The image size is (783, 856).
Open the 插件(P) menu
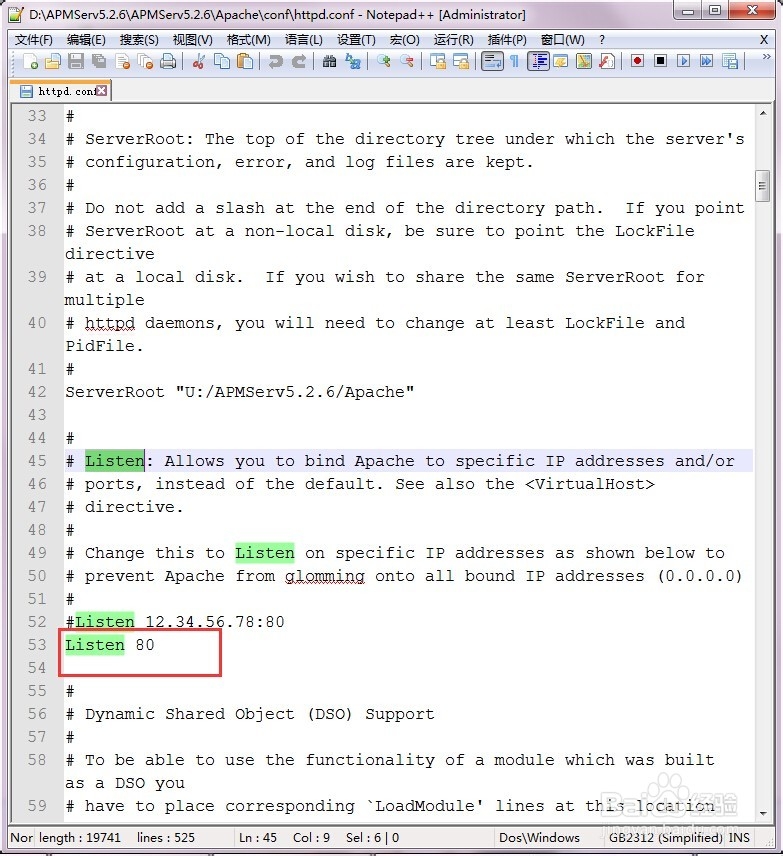(507, 39)
